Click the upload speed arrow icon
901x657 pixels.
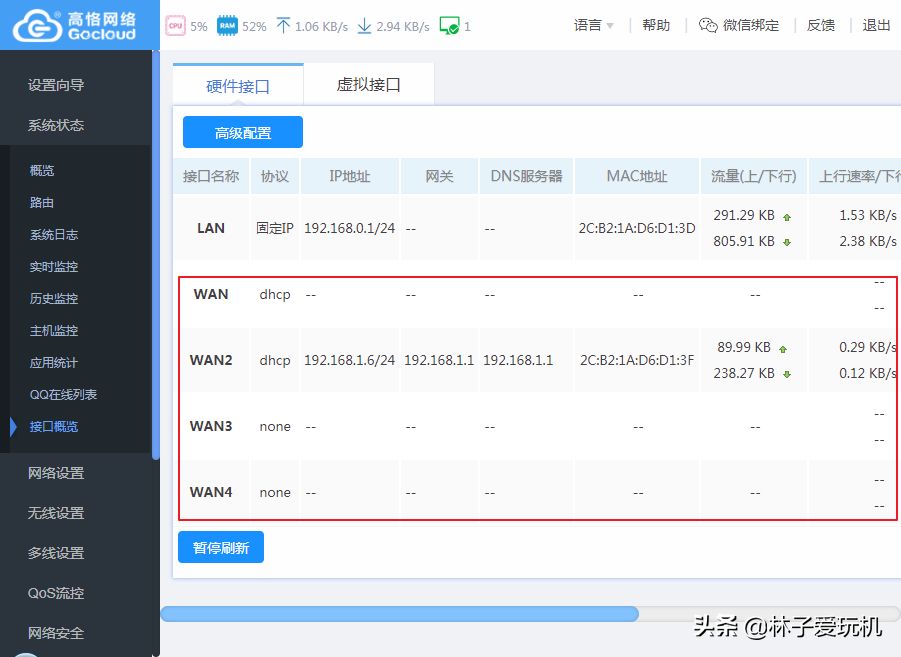coord(283,26)
